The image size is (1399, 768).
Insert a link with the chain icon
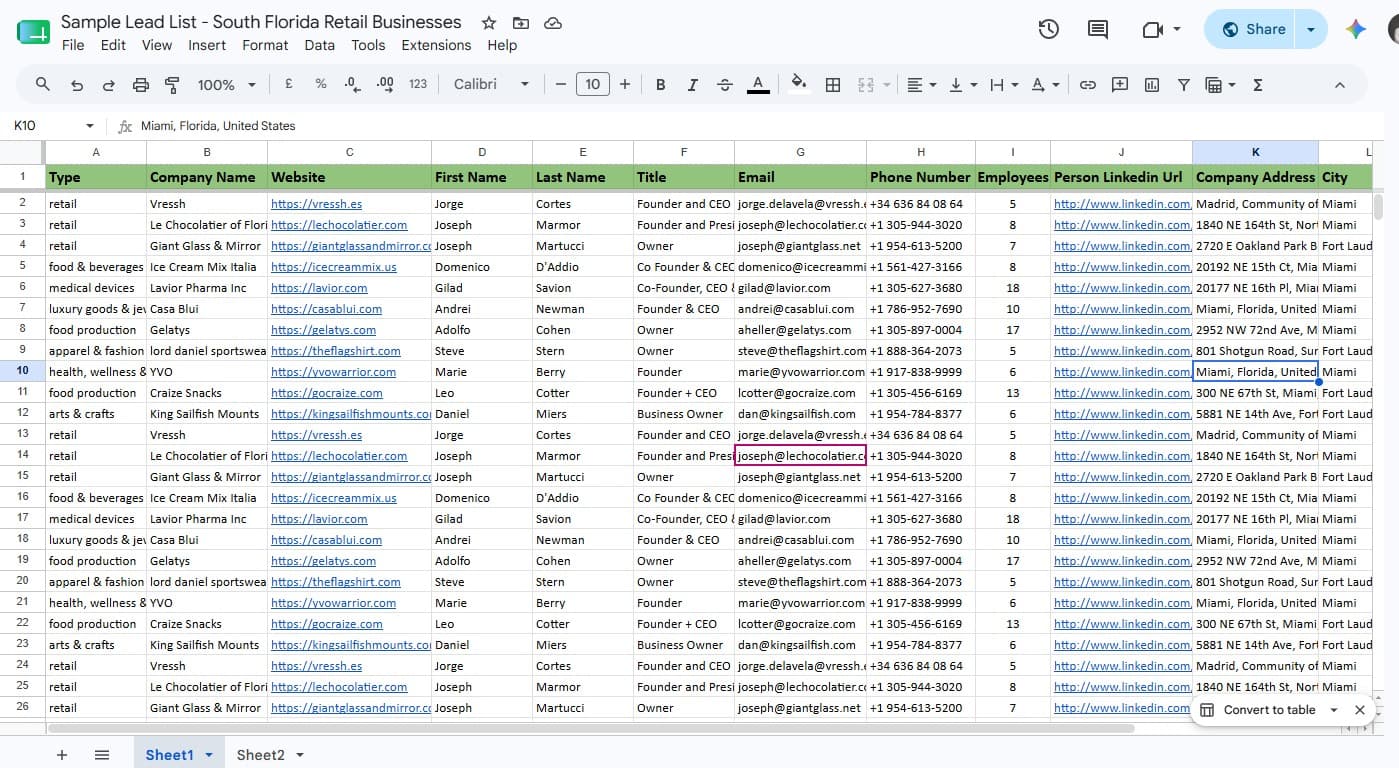[1088, 85]
